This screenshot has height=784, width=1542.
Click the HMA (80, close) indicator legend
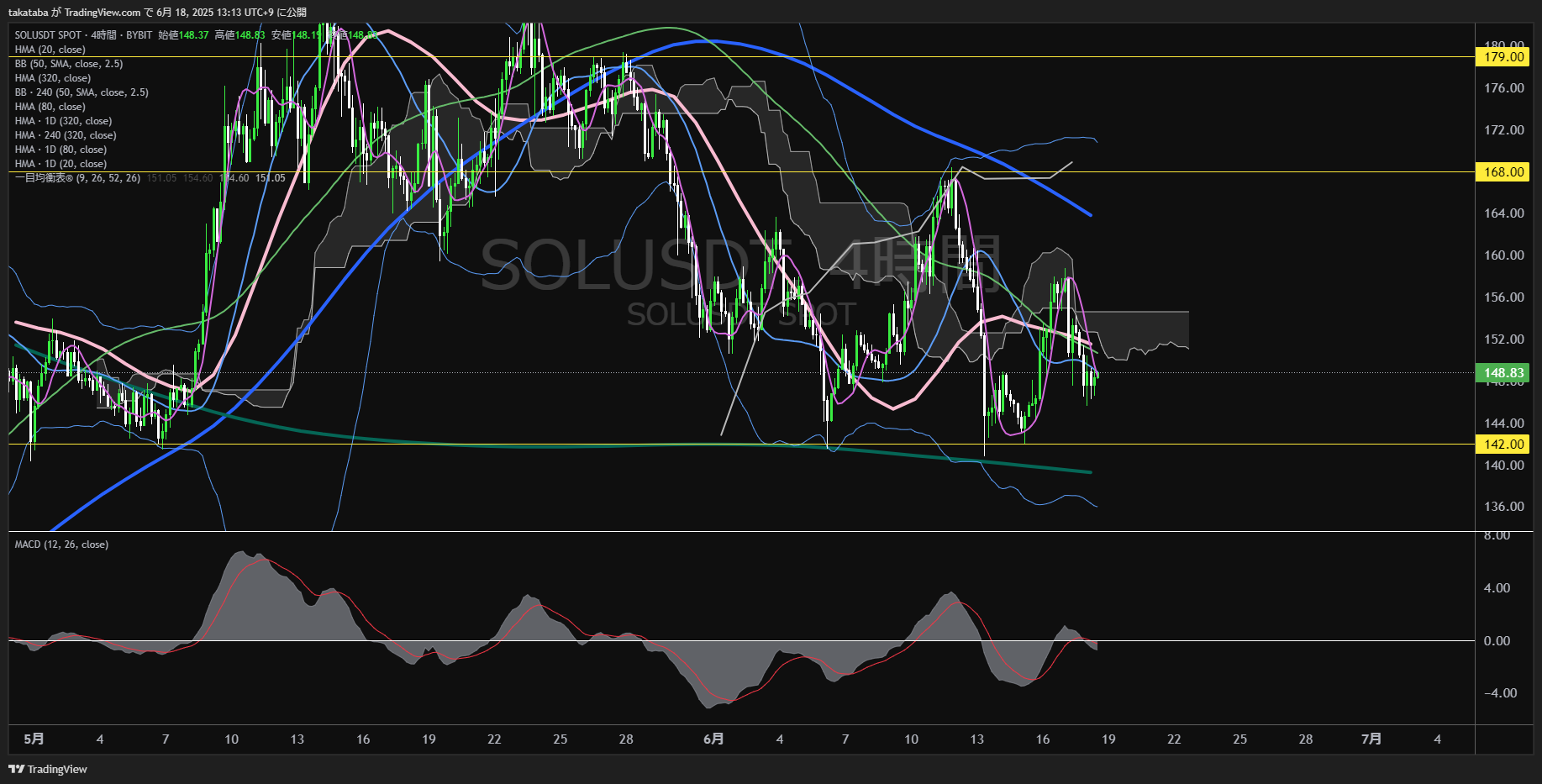[50, 107]
